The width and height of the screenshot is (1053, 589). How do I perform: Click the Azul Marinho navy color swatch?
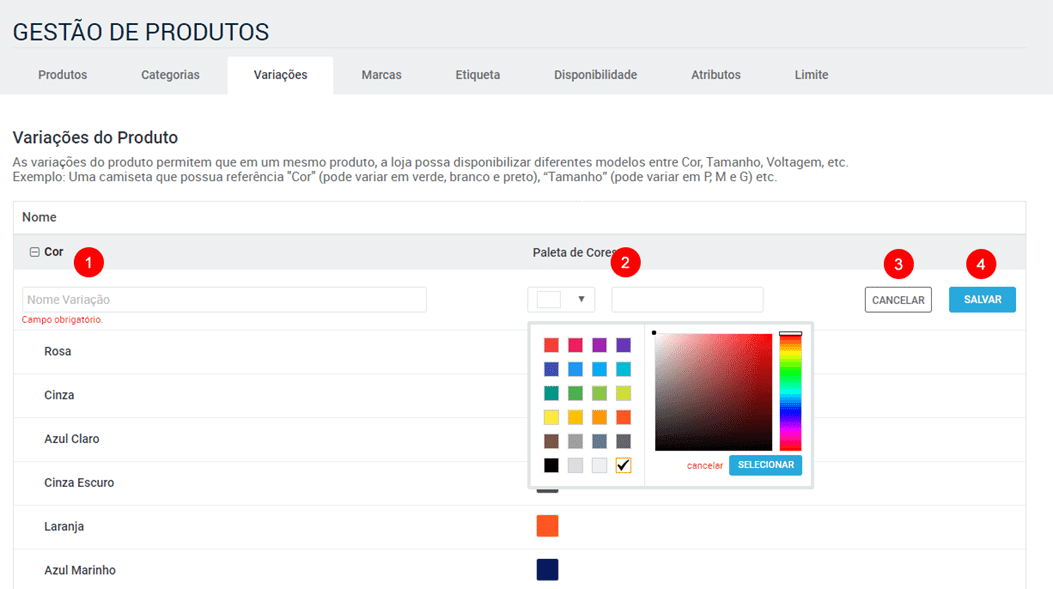pos(547,570)
